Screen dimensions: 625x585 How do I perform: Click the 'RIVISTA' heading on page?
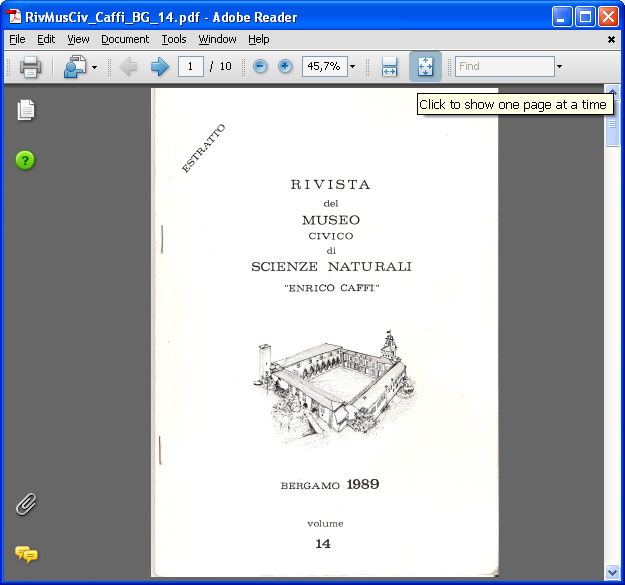330,185
